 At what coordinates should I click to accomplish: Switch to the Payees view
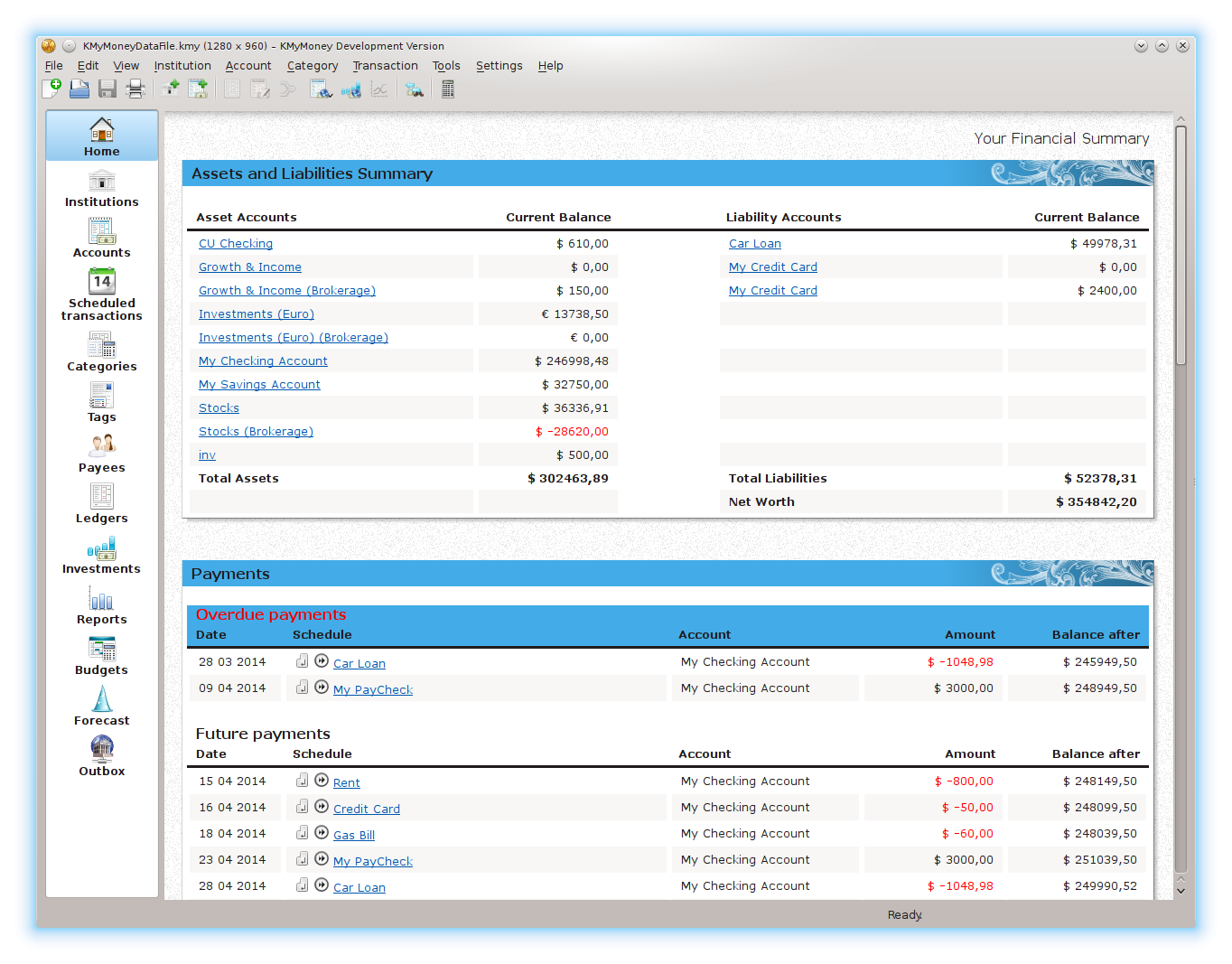(x=101, y=454)
